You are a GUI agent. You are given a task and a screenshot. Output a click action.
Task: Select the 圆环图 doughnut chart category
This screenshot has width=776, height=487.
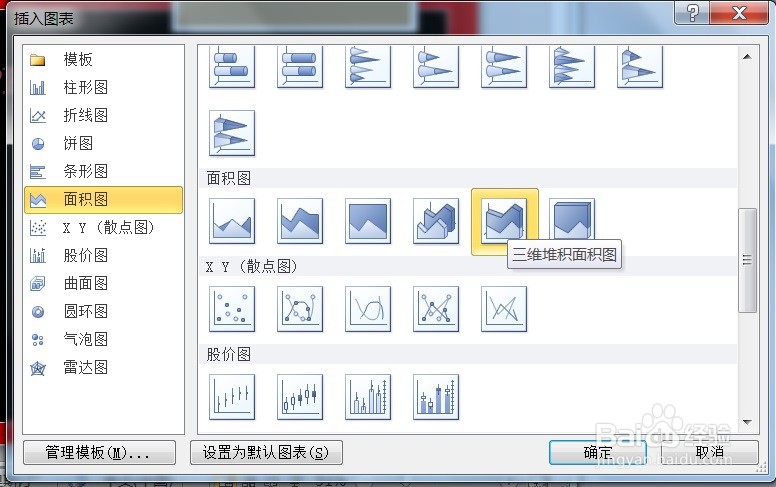[103, 311]
